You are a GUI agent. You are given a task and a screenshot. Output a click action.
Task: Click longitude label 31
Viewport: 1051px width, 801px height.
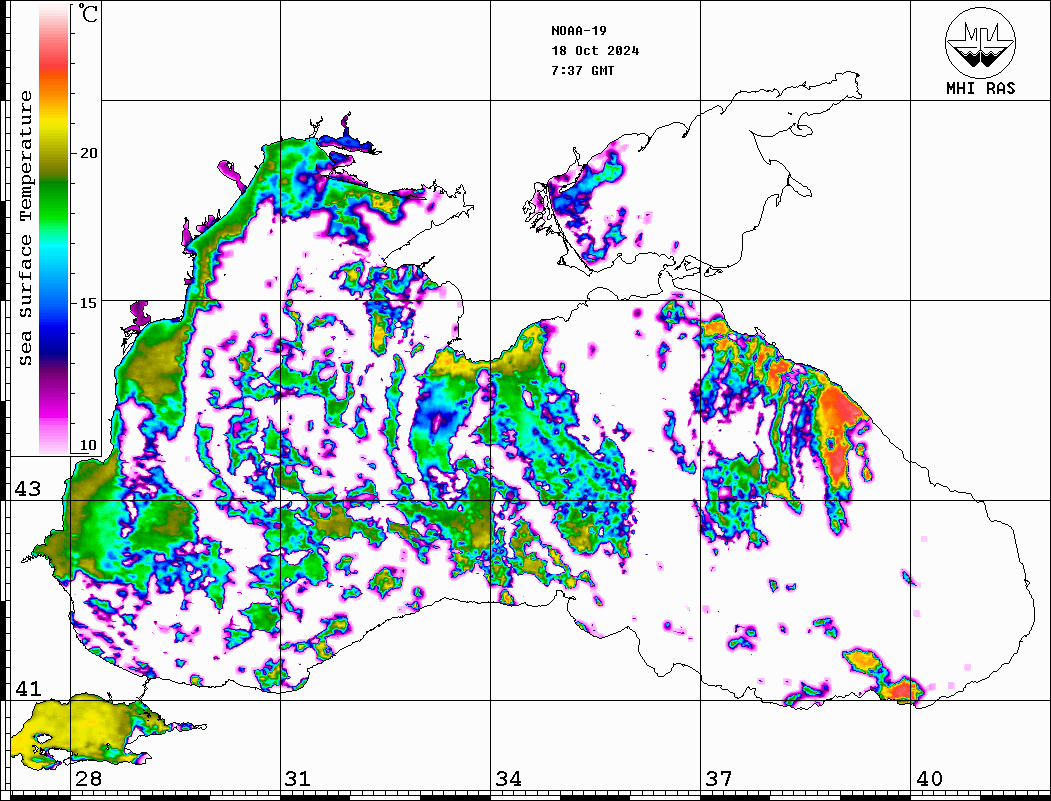tap(298, 779)
